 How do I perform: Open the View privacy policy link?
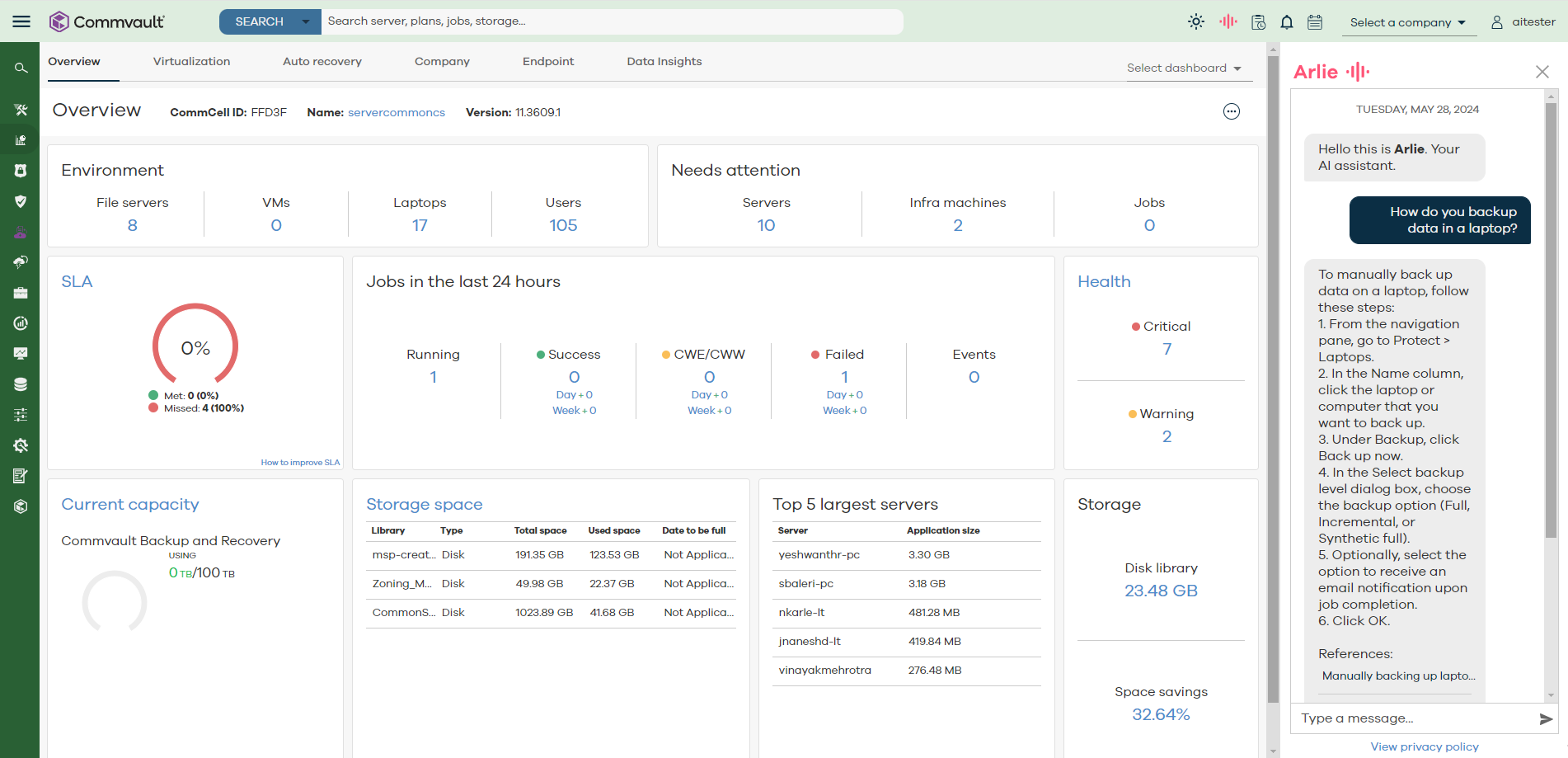coord(1424,746)
